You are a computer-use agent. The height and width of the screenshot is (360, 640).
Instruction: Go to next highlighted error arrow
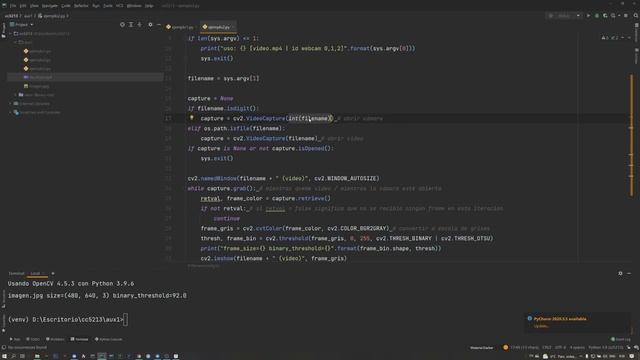(x=629, y=38)
